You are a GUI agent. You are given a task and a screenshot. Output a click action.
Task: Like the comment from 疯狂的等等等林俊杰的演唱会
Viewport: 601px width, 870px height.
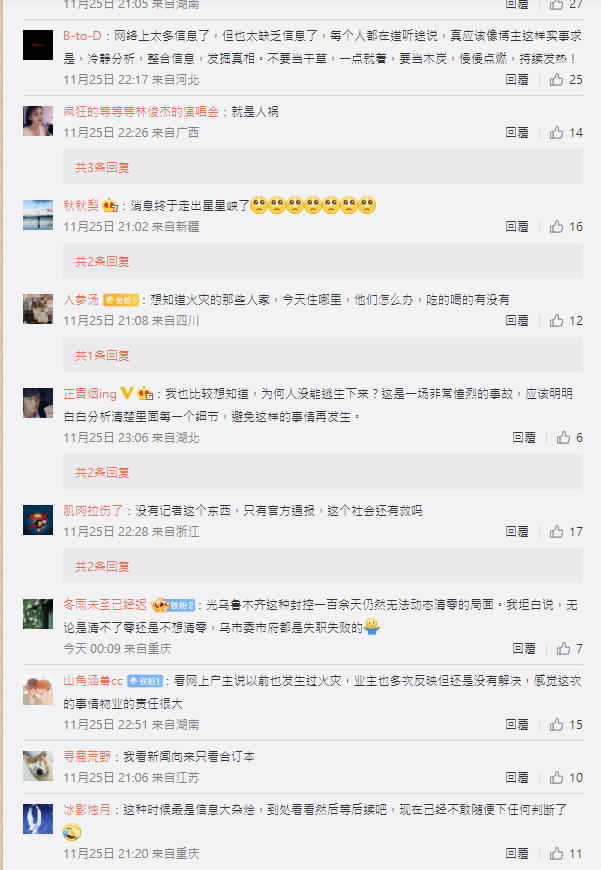point(556,133)
